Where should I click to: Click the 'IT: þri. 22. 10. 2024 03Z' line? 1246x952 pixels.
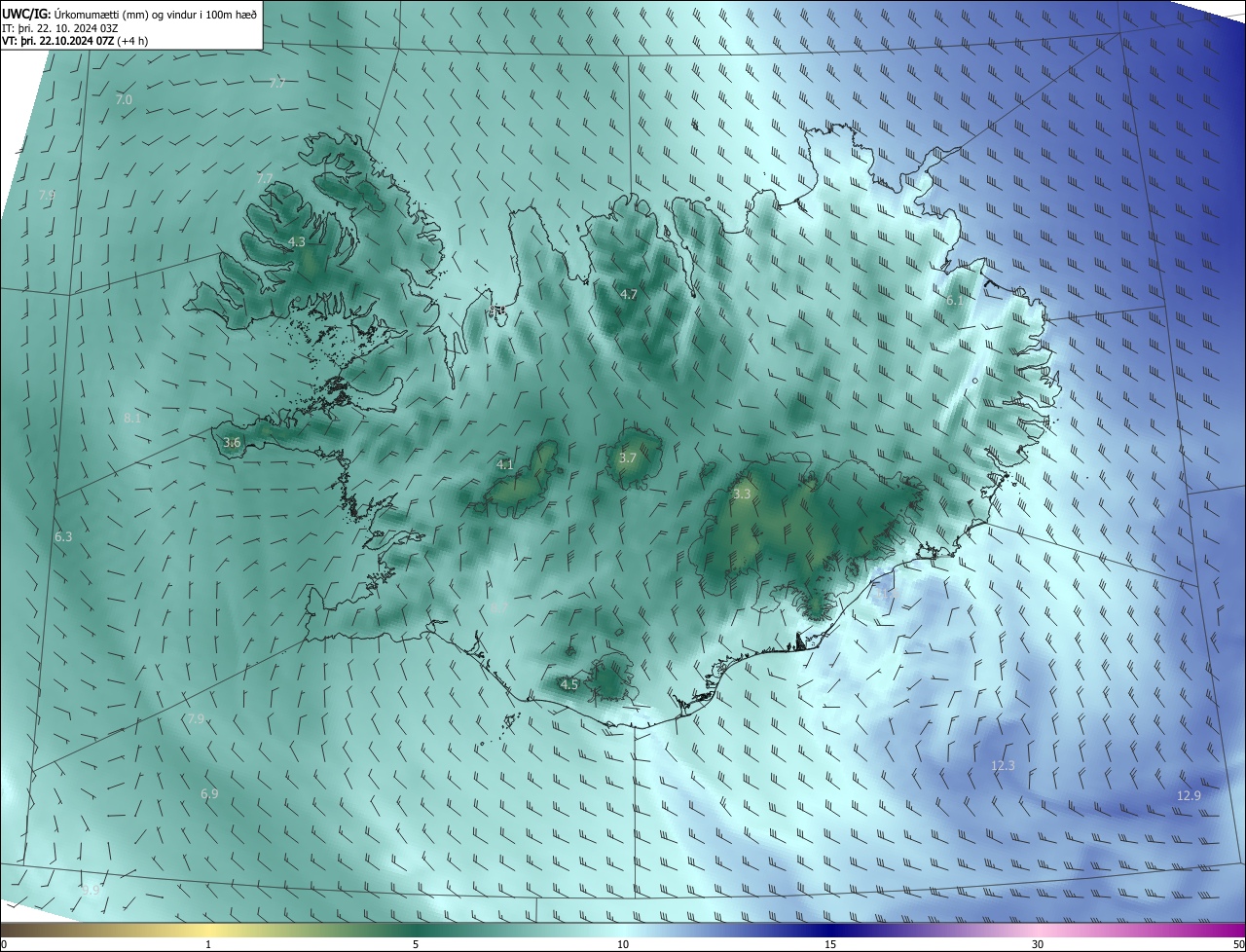pos(60,28)
